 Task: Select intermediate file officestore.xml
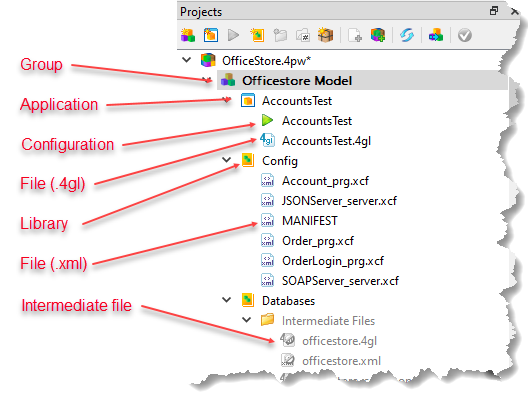coord(331,361)
